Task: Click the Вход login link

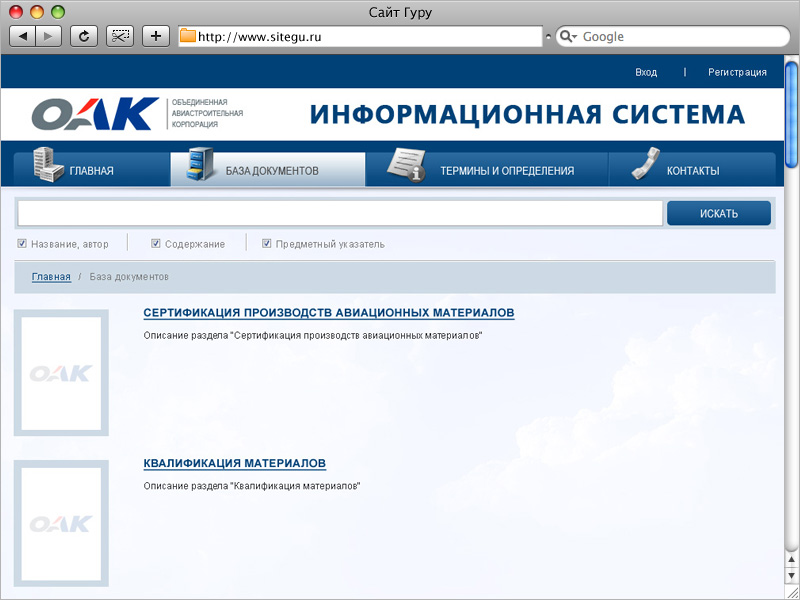Action: pyautogui.click(x=646, y=72)
